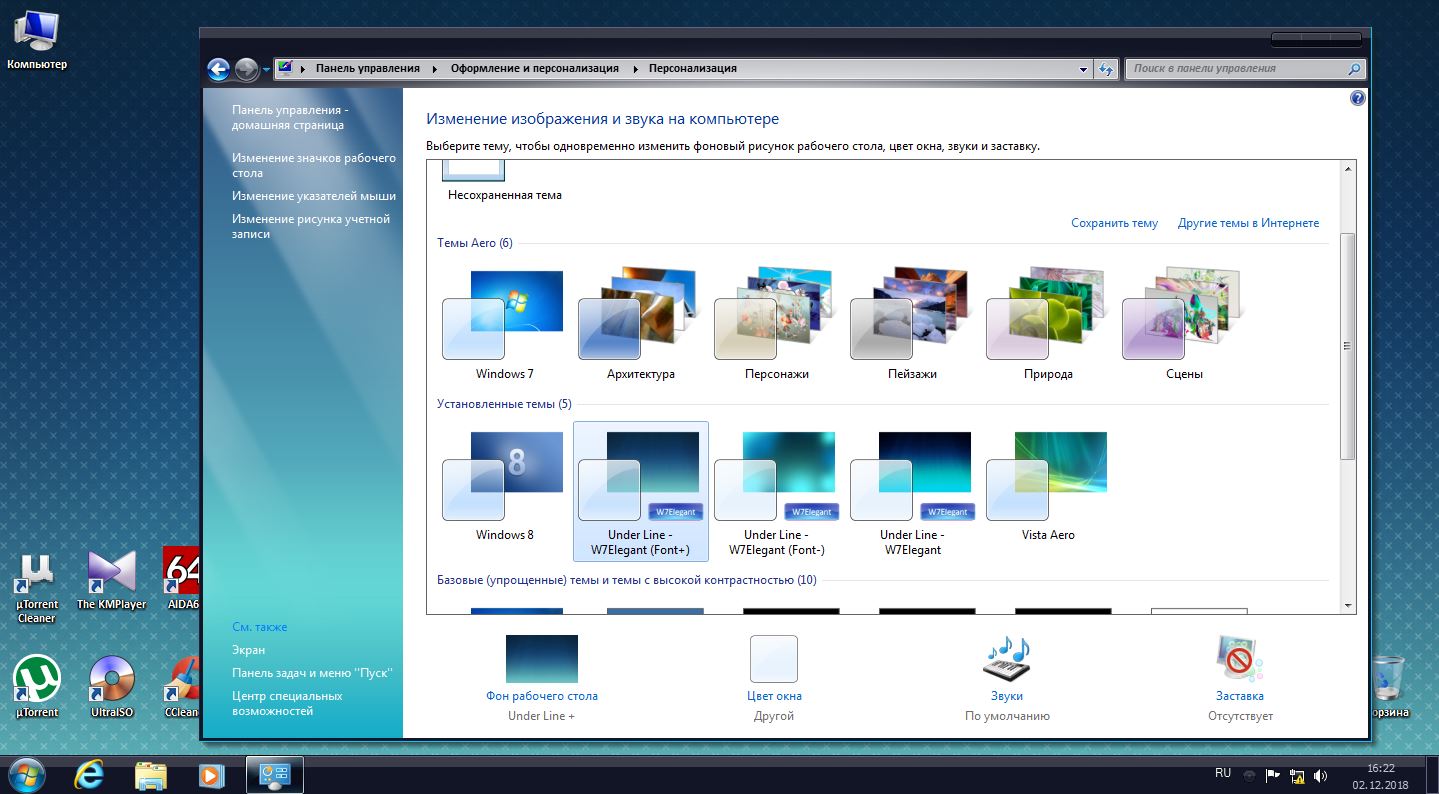The width and height of the screenshot is (1439, 794).
Task: Open the Windows Start button
Action: [25, 774]
